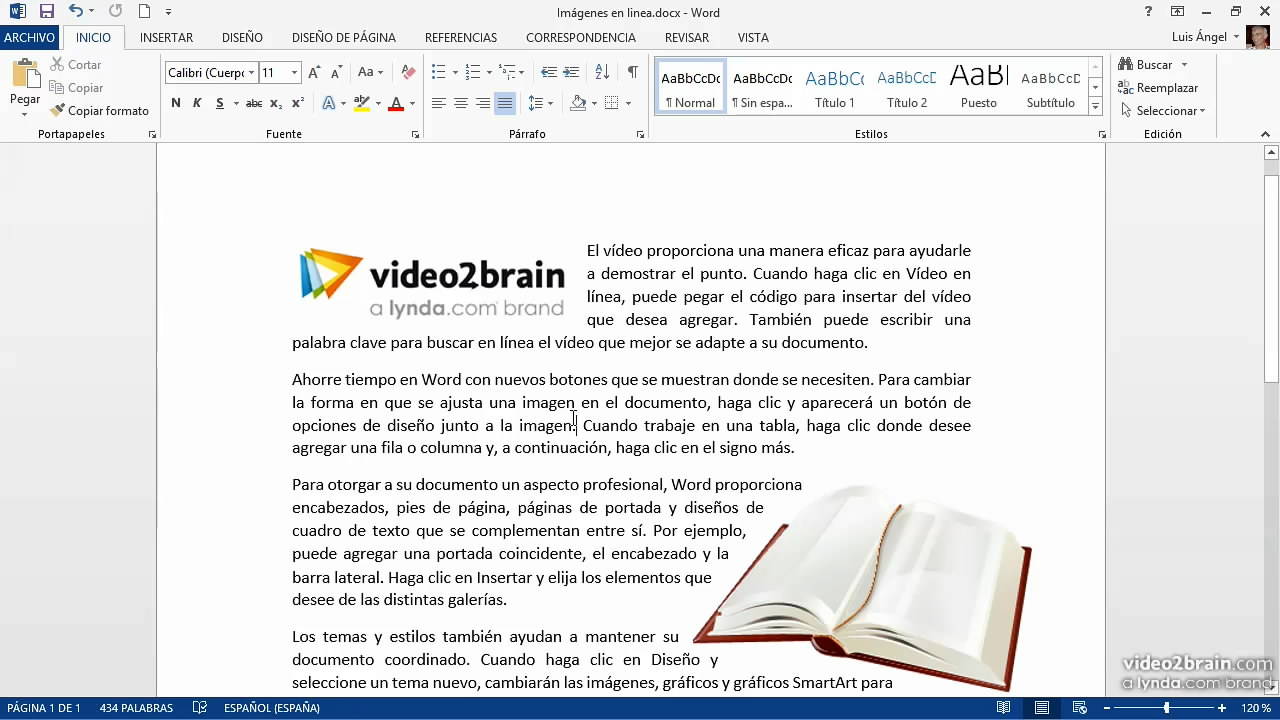This screenshot has height=720, width=1280.
Task: Open the Calibri font name dropdown
Action: click(250, 73)
